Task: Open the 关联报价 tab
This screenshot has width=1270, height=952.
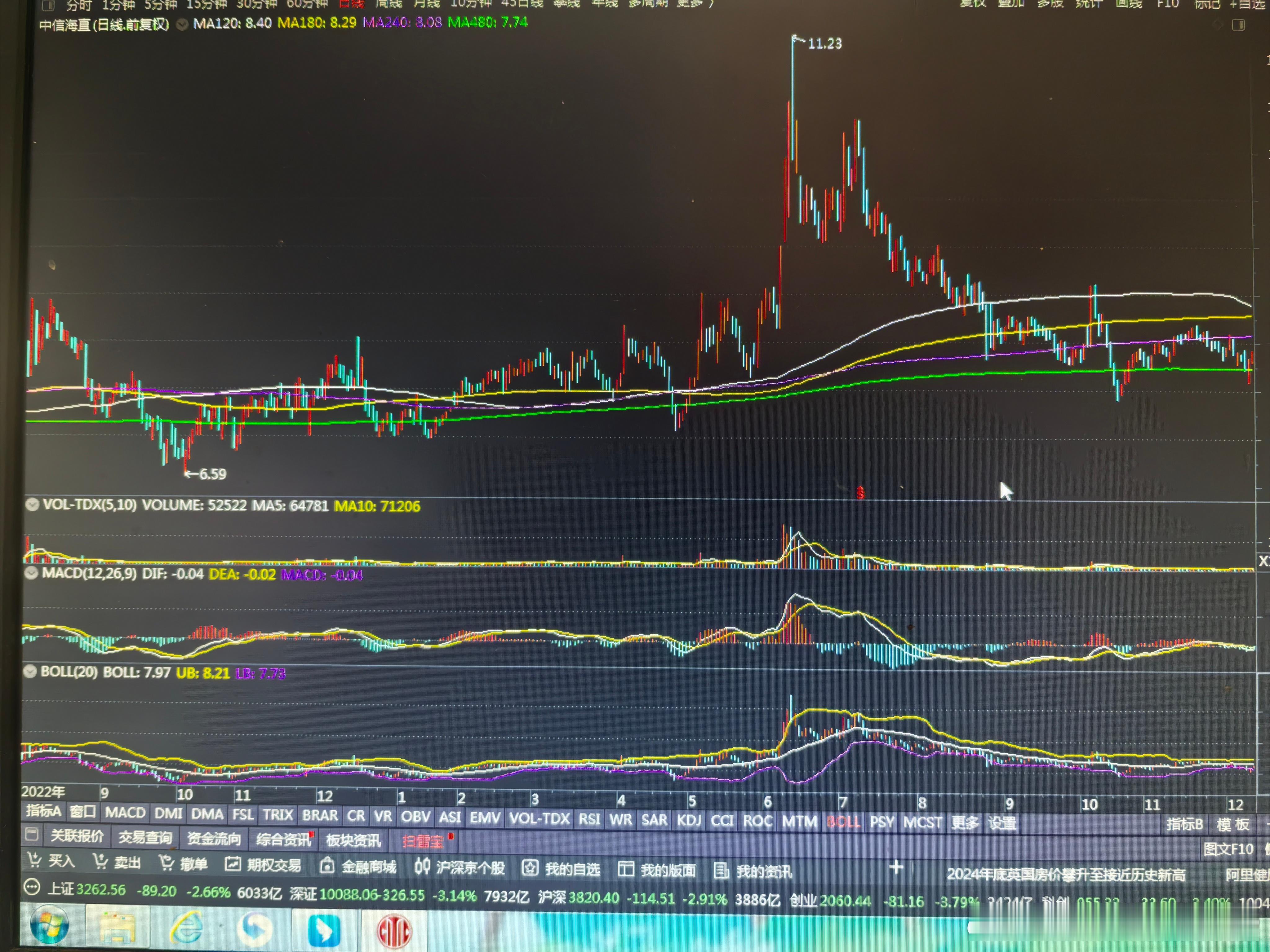Action: [x=77, y=835]
